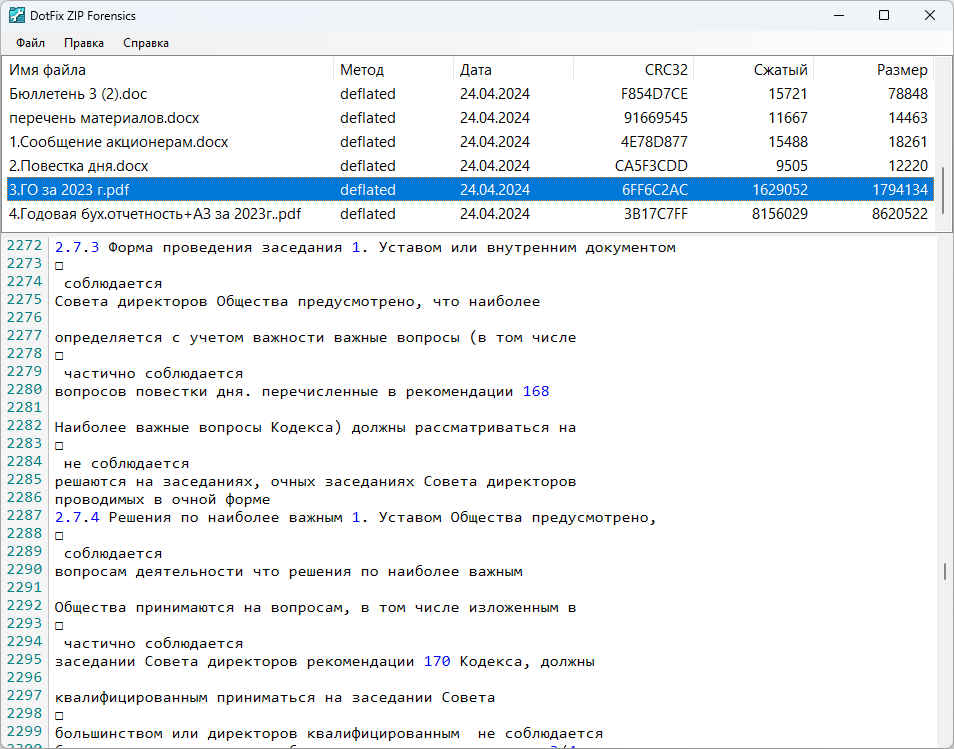
Task: Sort by Метод column header
Action: coord(393,70)
